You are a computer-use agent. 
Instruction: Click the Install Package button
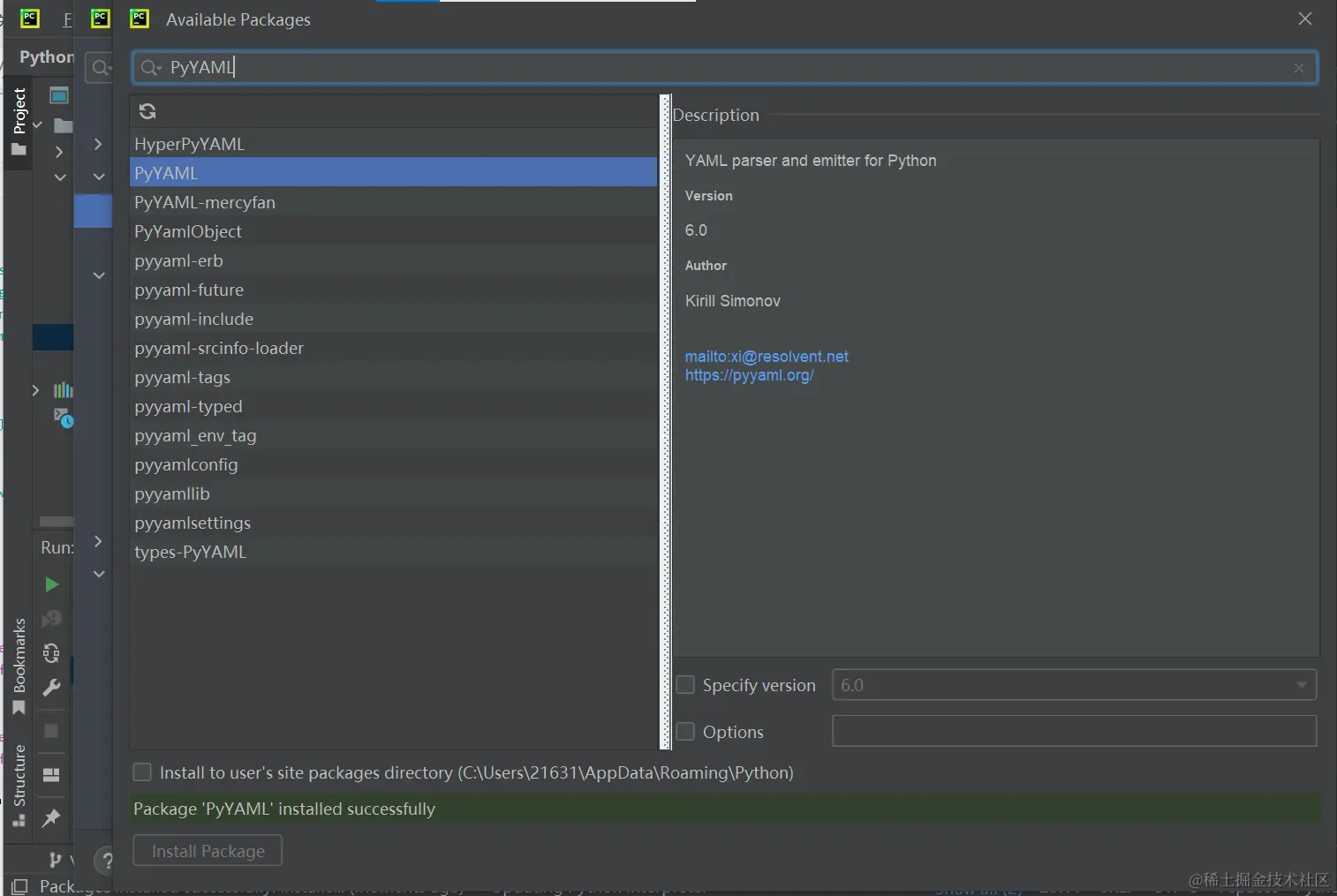click(x=208, y=851)
